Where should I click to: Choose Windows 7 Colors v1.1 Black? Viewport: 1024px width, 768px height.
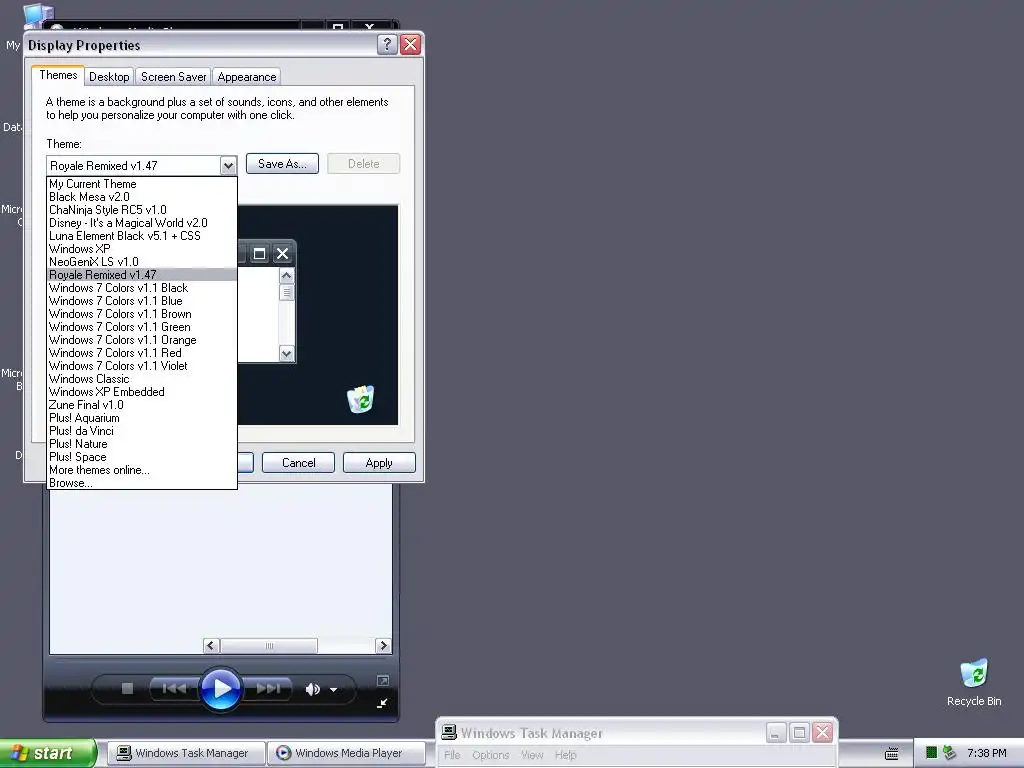142,288
